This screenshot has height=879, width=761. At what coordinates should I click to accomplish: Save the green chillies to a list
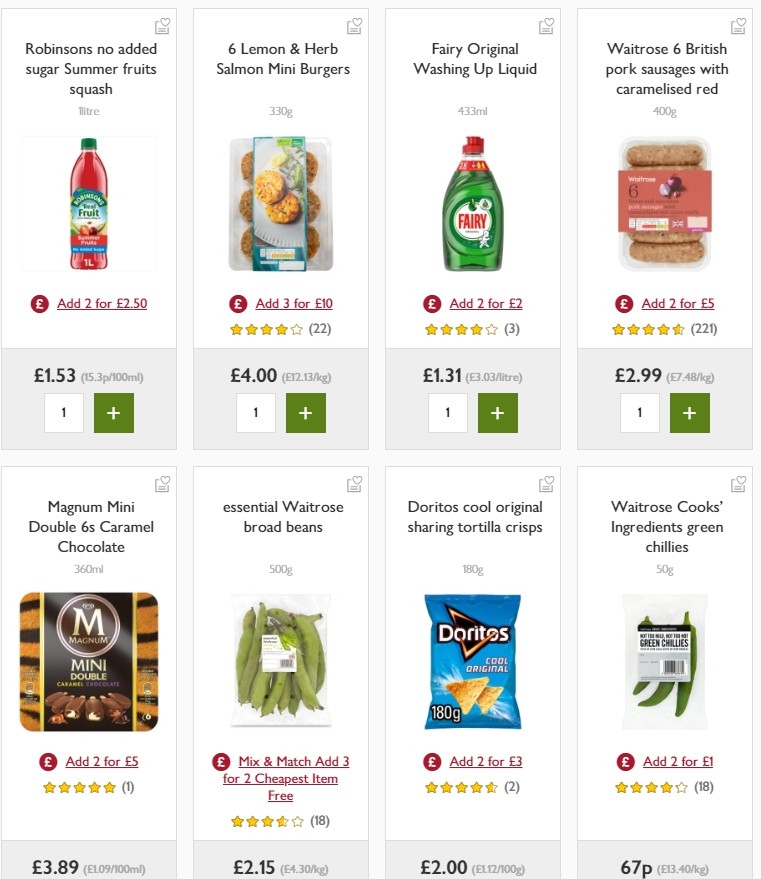[x=738, y=483]
